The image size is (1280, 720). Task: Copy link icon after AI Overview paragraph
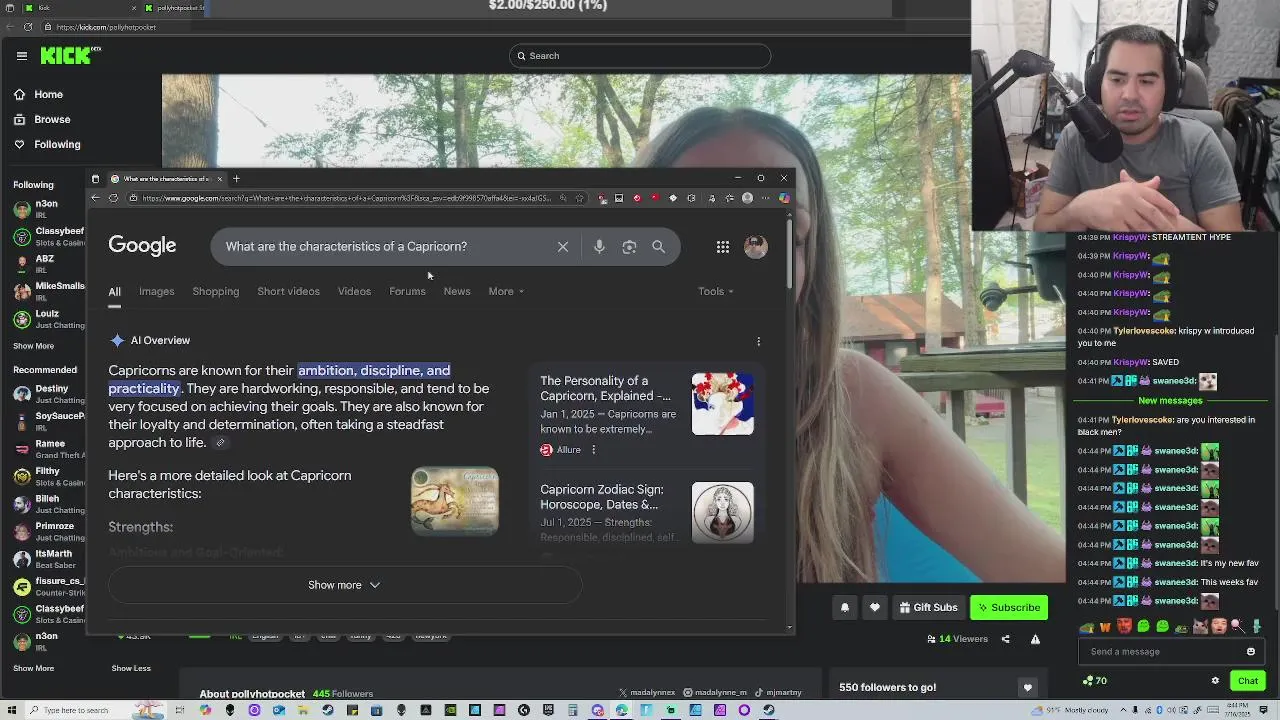[x=221, y=443]
